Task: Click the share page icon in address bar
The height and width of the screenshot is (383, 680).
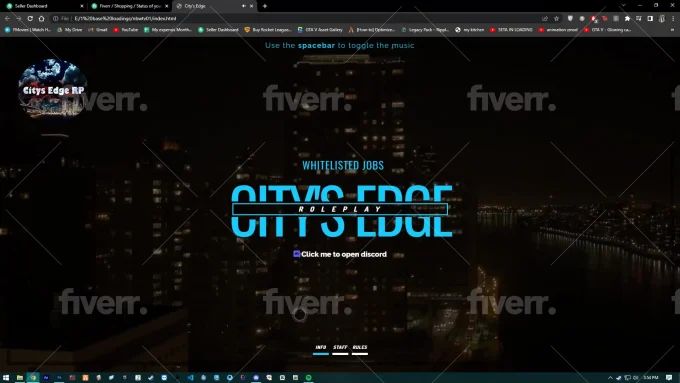Action: (x=545, y=19)
